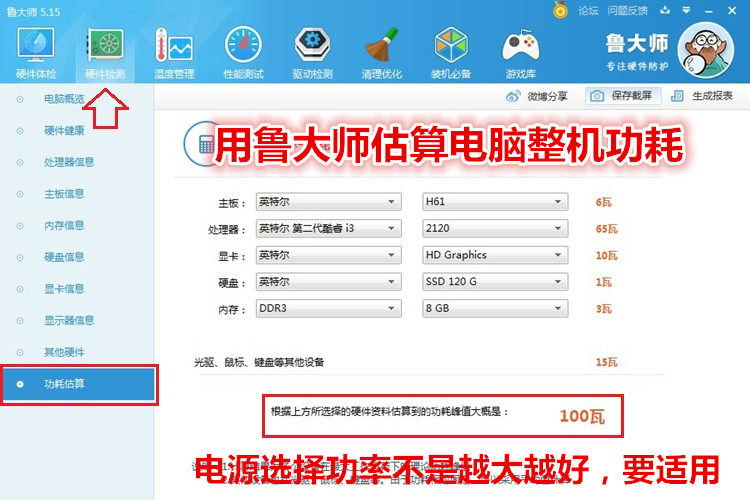Image resolution: width=750 pixels, height=500 pixels.
Task: Open 温度管理 temperature management
Action: point(174,53)
